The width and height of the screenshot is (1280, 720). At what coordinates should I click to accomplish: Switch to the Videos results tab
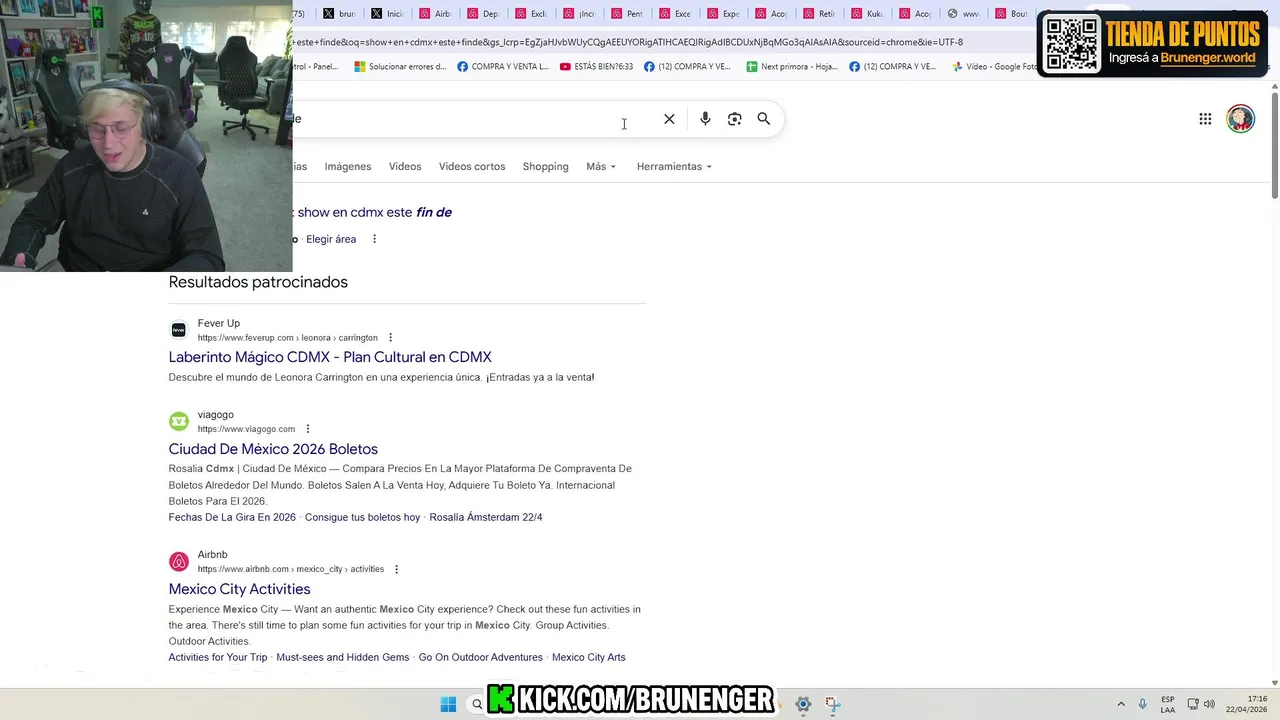click(x=405, y=167)
